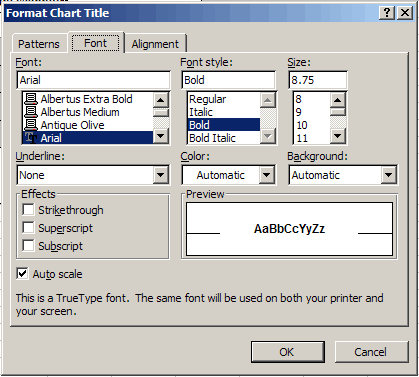Select Arial in font list
Image resolution: width=419 pixels, height=377 pixels.
point(87,138)
